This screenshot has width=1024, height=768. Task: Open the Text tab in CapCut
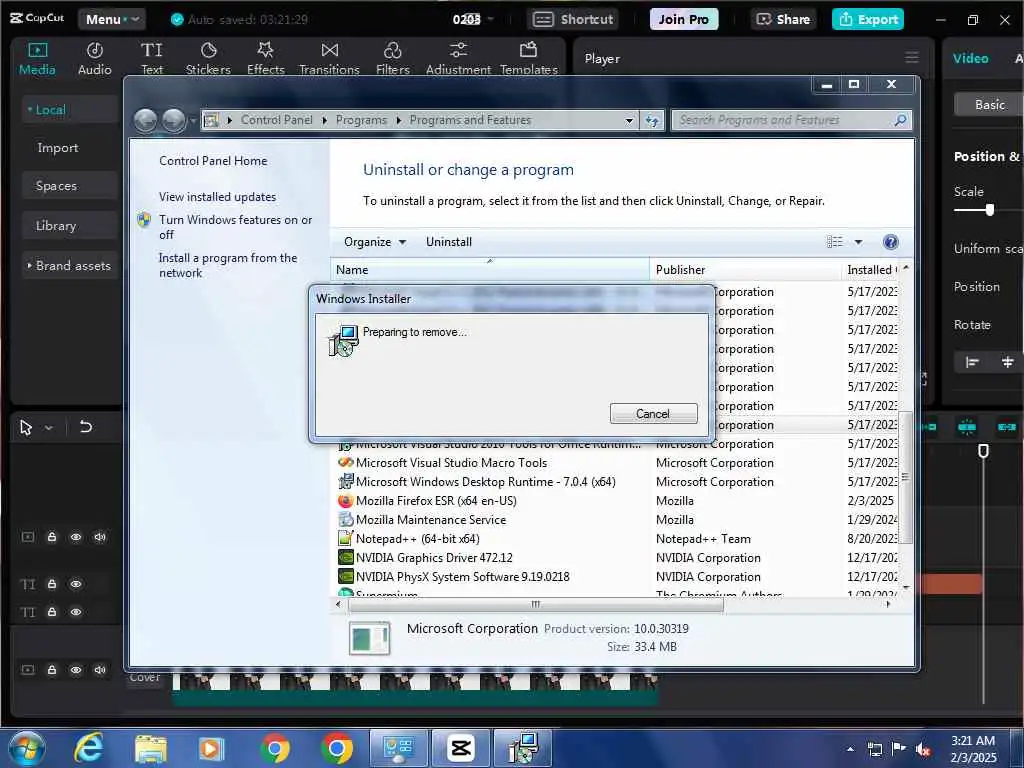pos(152,59)
